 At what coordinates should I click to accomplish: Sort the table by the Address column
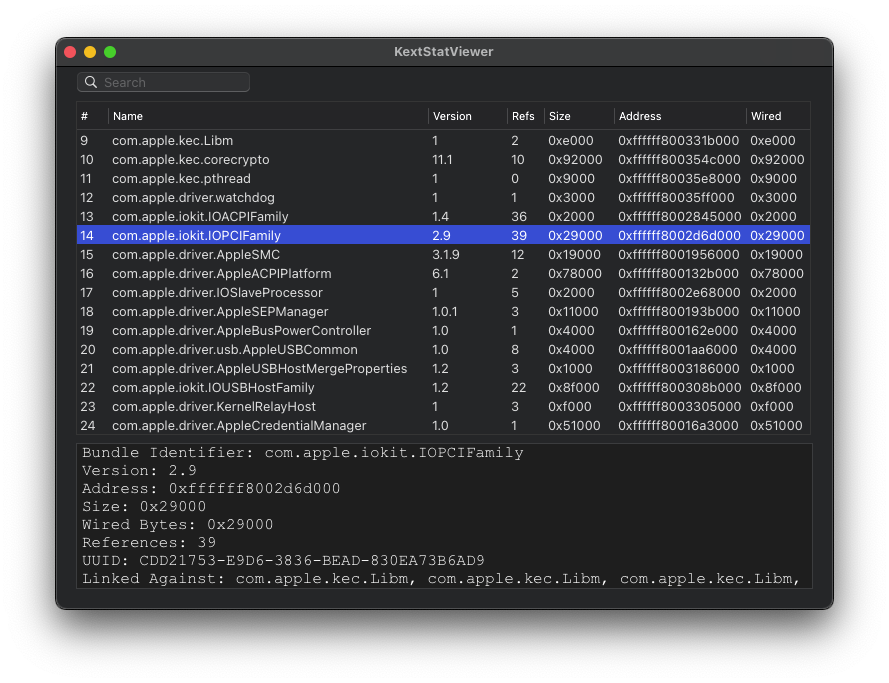[637, 116]
